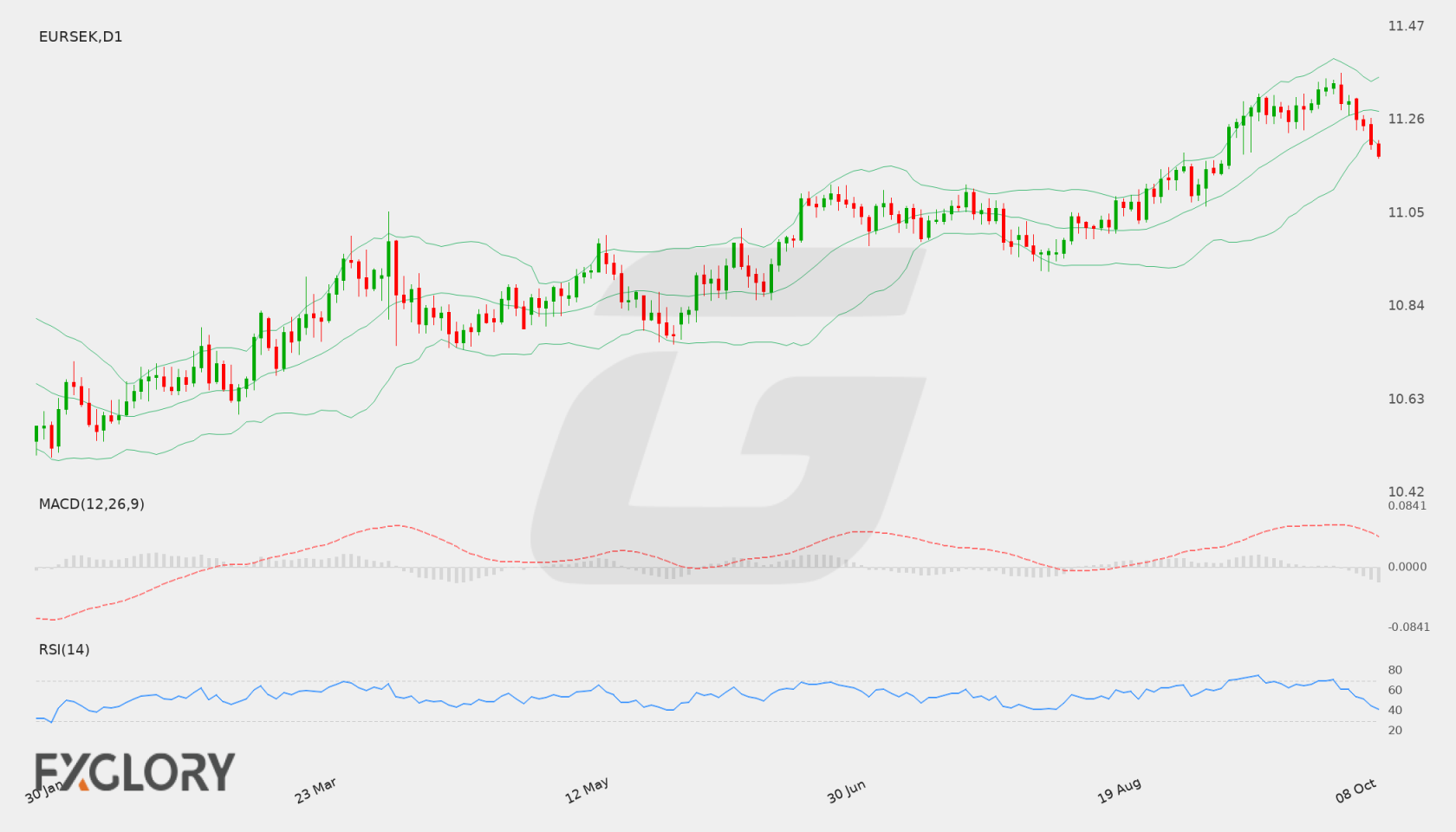Select the 10.42 price axis value
The image size is (1456, 832).
(1406, 491)
